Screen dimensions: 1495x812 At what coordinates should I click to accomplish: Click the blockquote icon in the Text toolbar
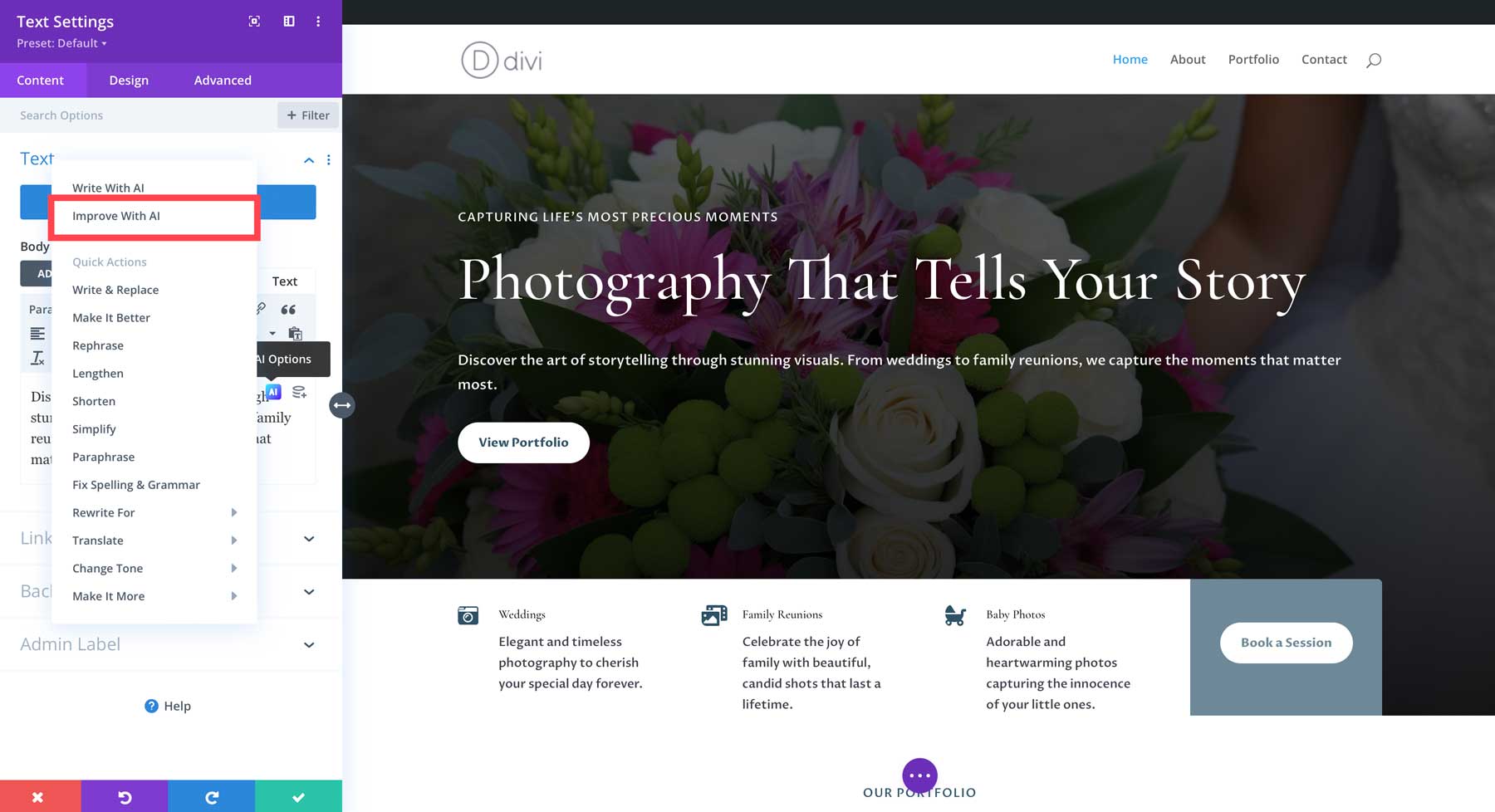(x=289, y=309)
